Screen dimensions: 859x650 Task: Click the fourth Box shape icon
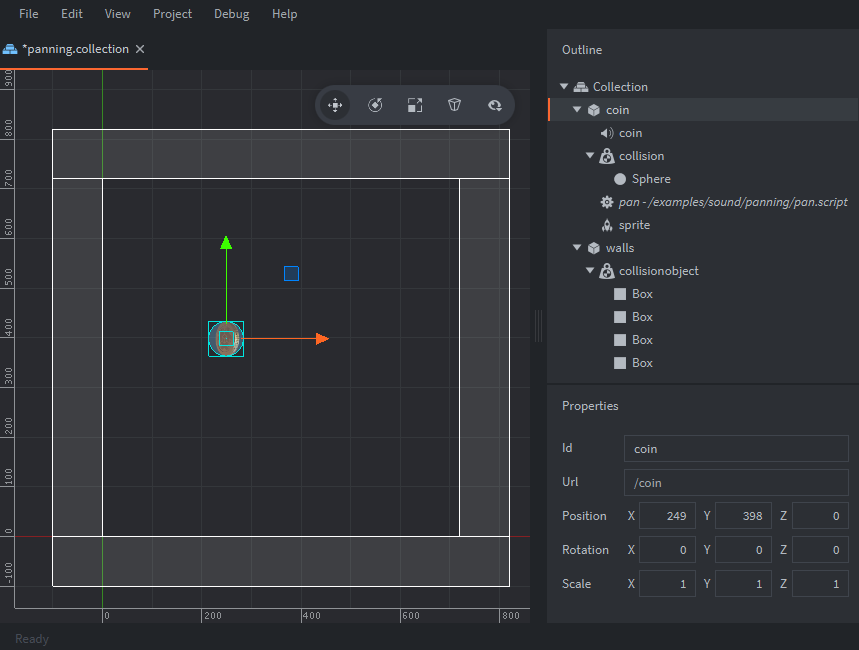(620, 363)
